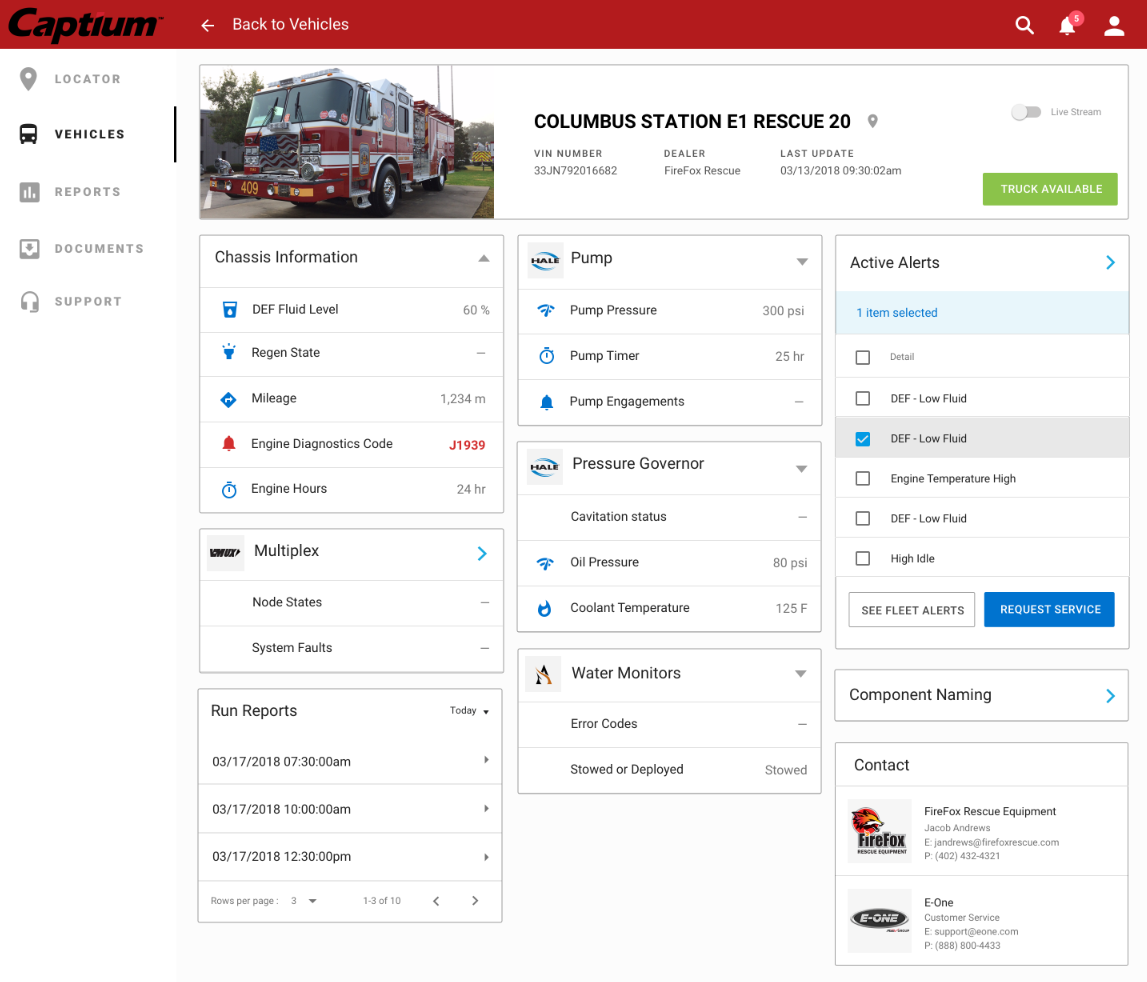Click the FireFox Rescue Equipment logo
The image size is (1147, 982).
click(x=879, y=831)
